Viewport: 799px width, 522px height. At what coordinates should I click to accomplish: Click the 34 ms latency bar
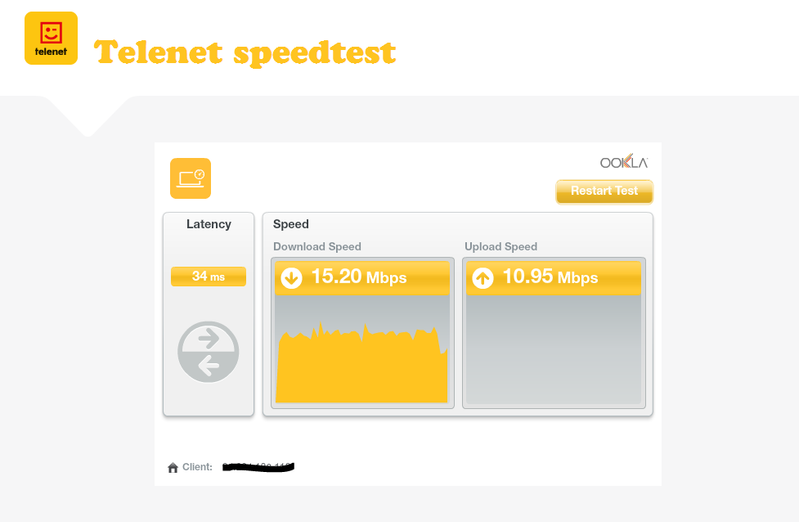208,276
